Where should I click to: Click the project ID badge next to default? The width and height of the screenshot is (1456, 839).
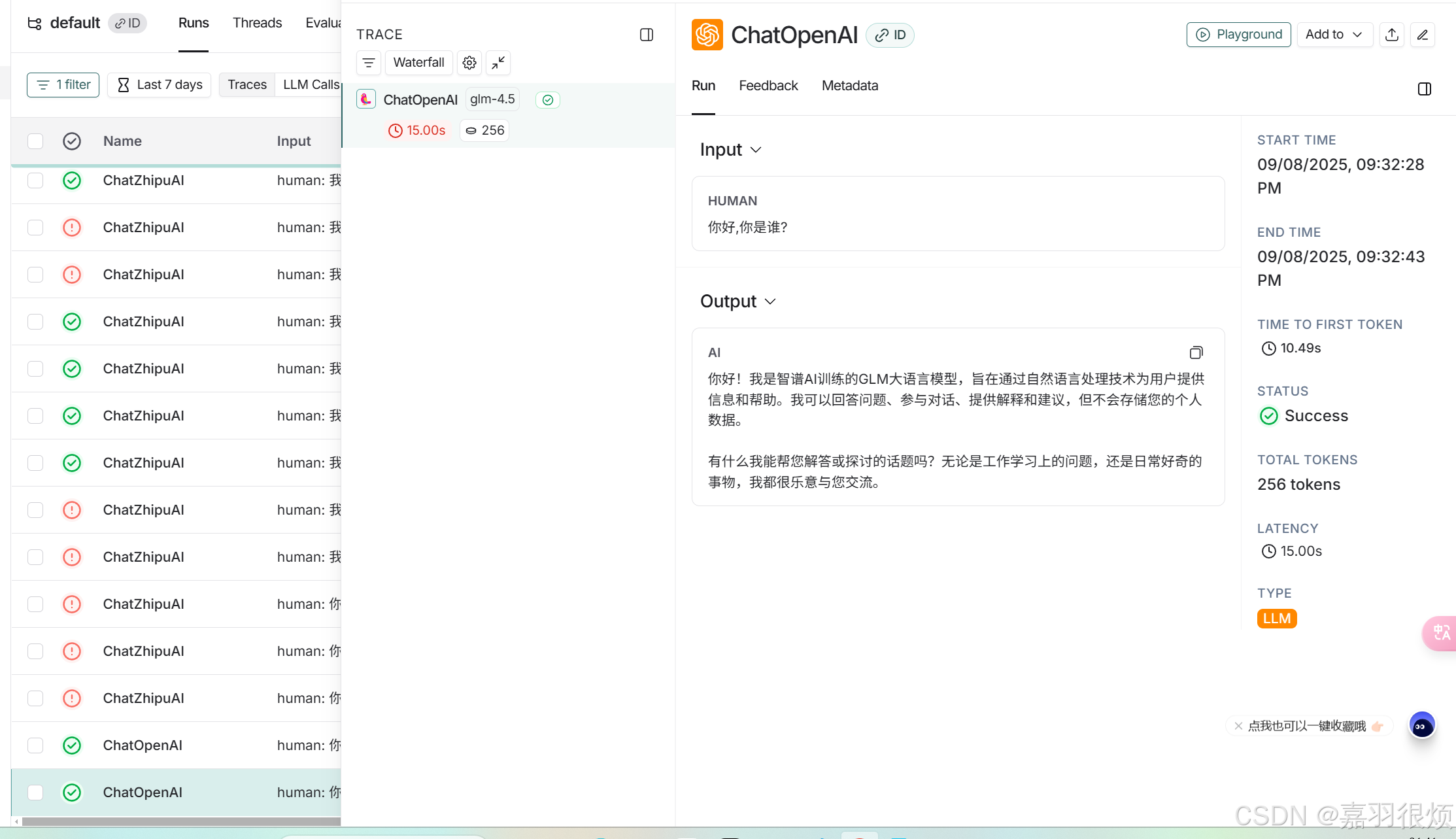127,24
